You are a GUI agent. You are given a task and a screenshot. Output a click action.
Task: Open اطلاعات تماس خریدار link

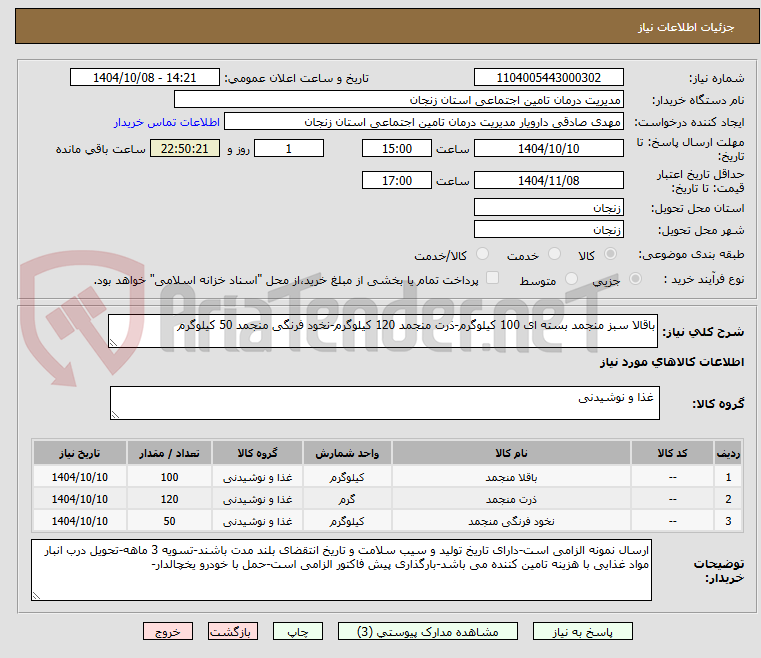167,122
